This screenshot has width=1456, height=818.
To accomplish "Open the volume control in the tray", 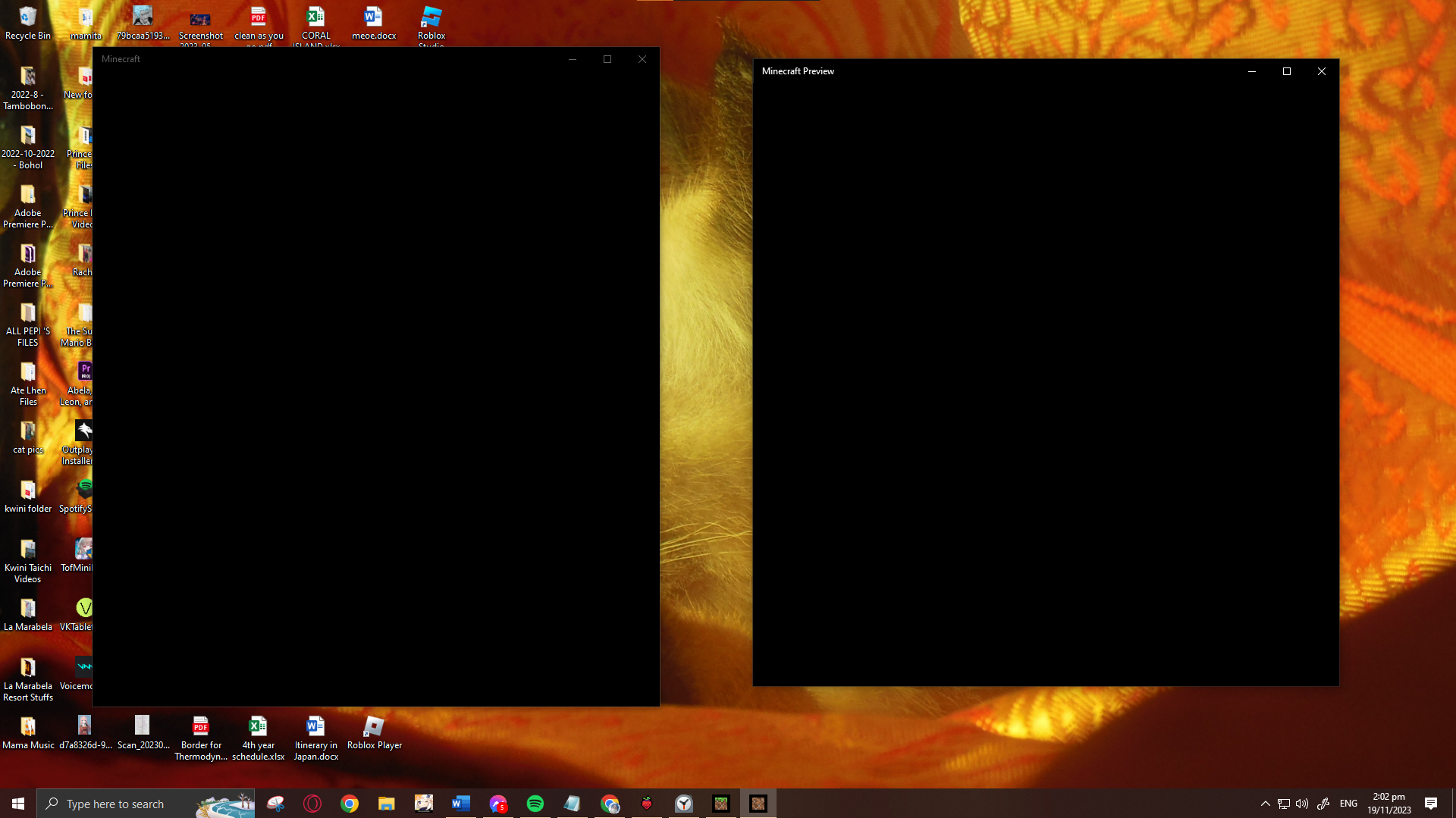I will tap(1302, 804).
